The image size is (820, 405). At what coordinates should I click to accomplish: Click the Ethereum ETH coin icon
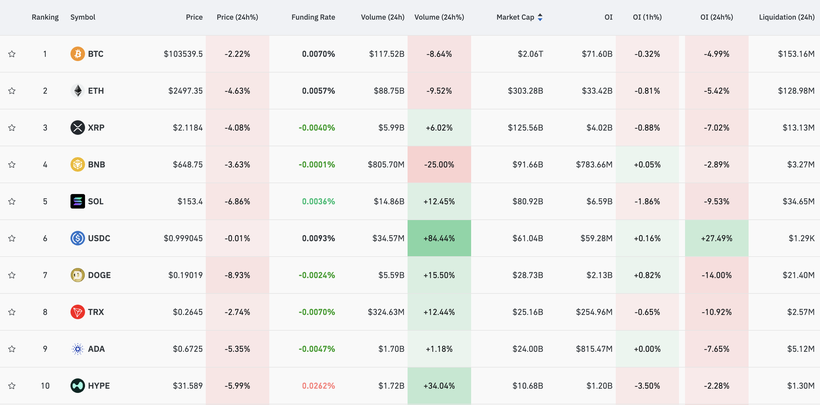(77, 91)
